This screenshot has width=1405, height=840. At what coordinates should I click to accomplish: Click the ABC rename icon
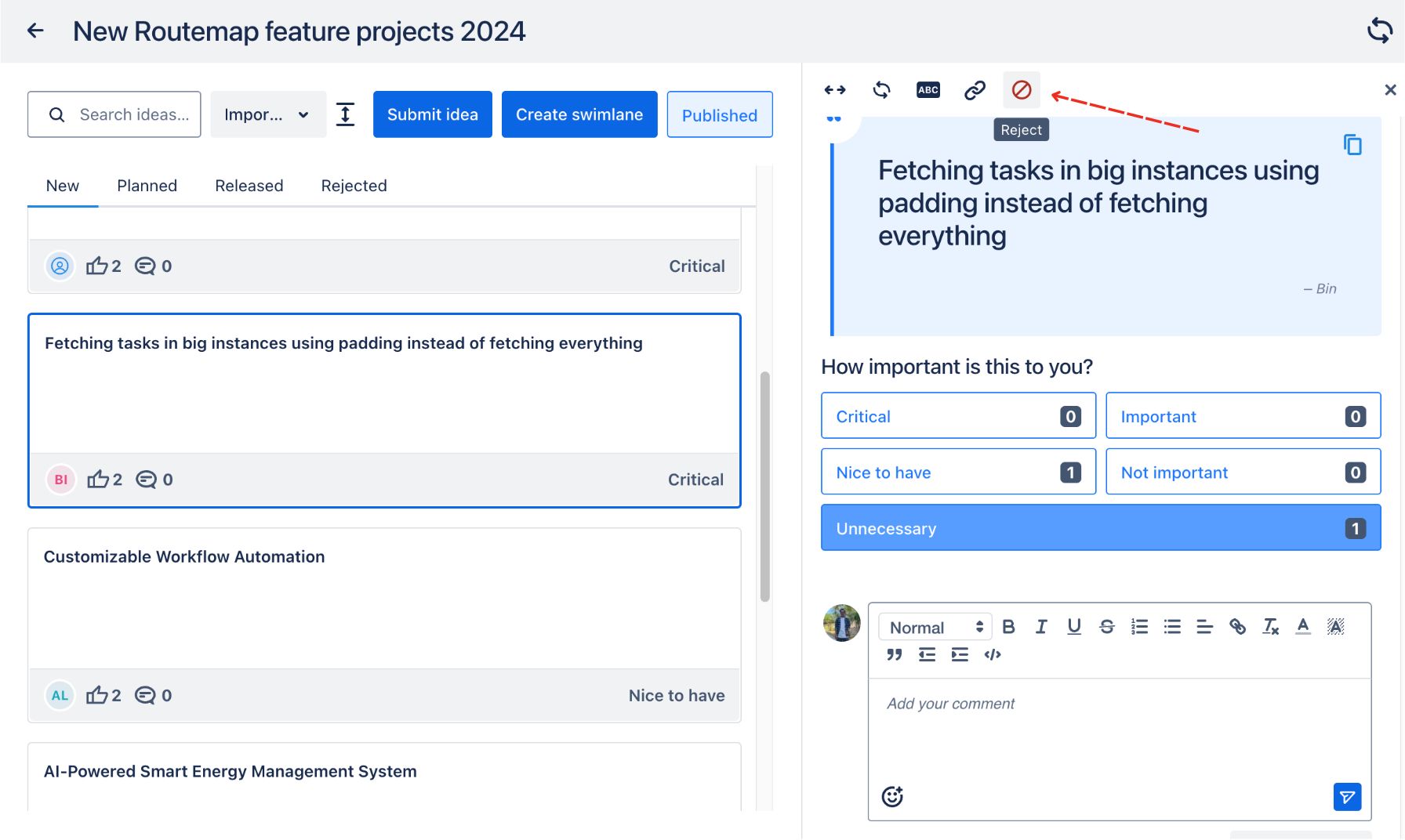[x=928, y=90]
